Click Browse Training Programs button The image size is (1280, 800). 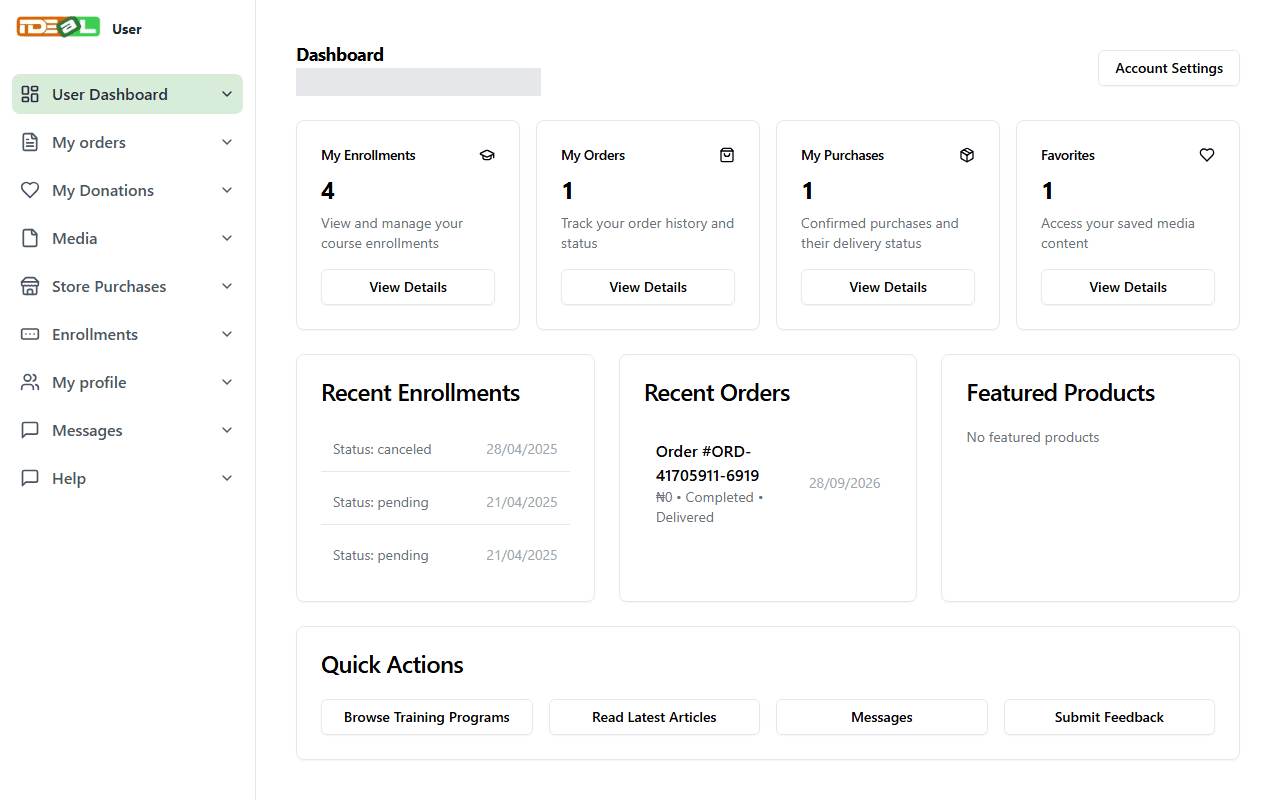[427, 717]
